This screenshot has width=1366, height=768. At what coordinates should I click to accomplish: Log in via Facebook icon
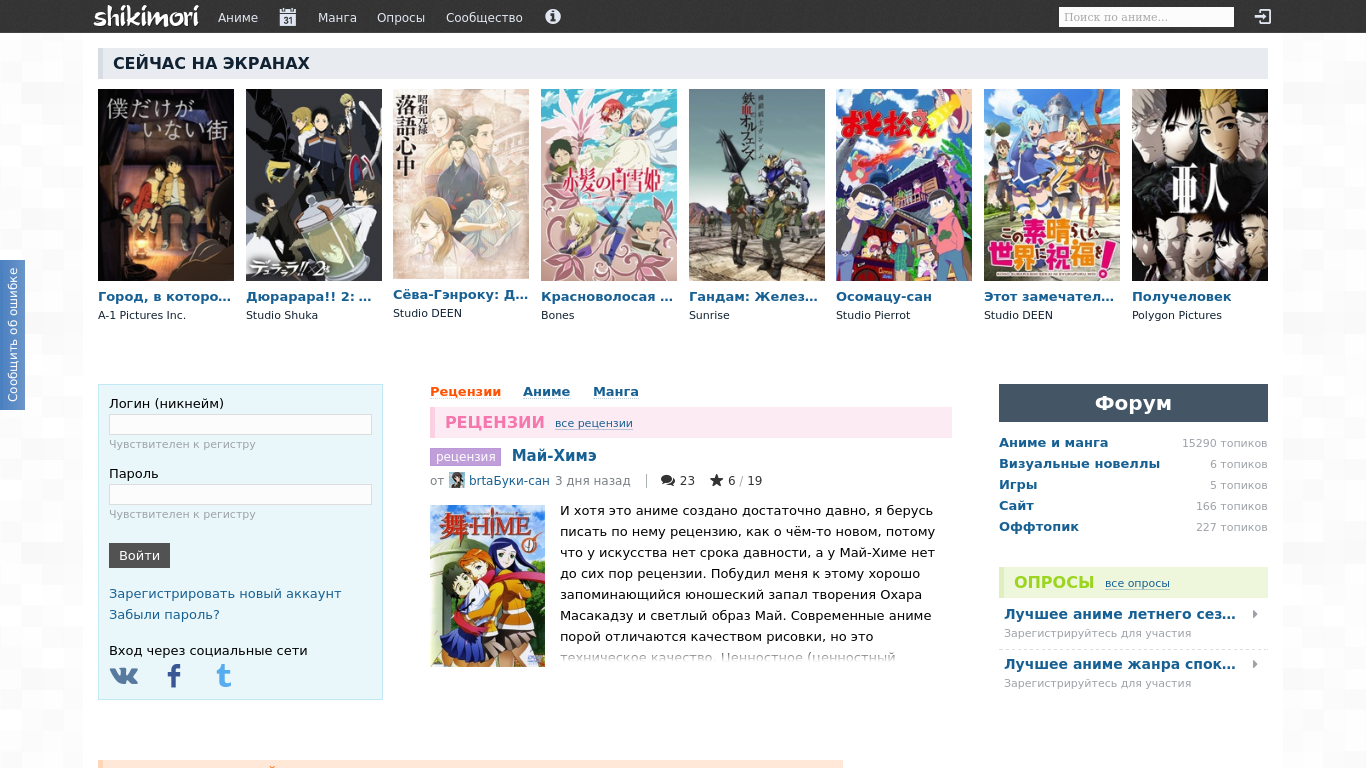tap(174, 676)
